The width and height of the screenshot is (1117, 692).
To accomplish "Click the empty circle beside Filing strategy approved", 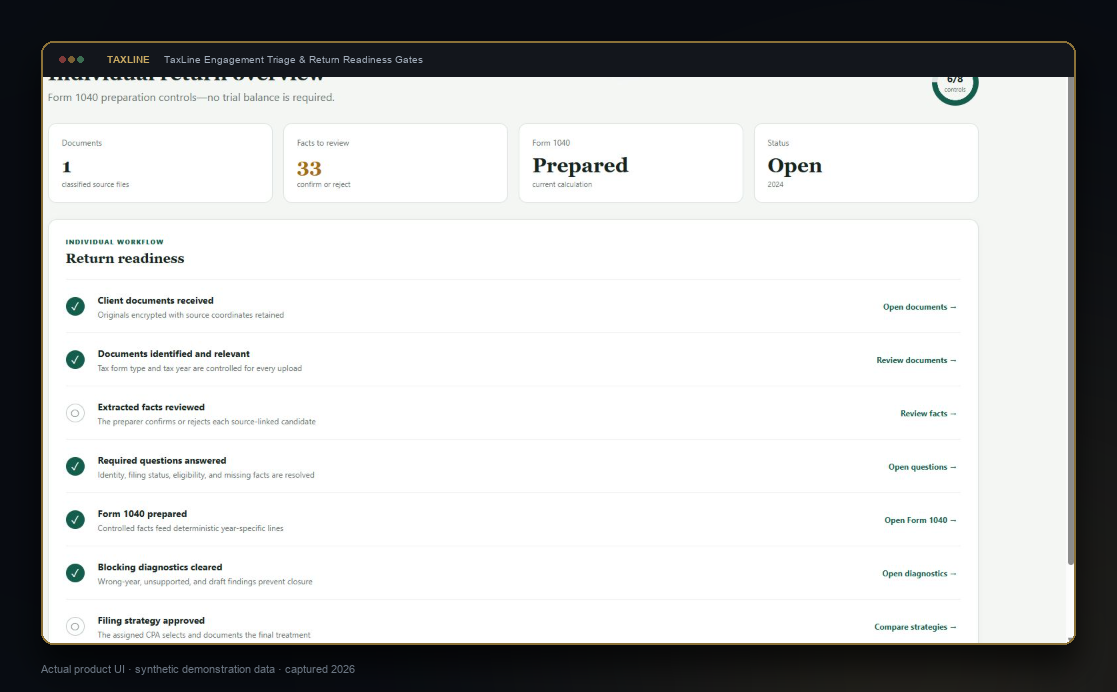I will point(75,626).
